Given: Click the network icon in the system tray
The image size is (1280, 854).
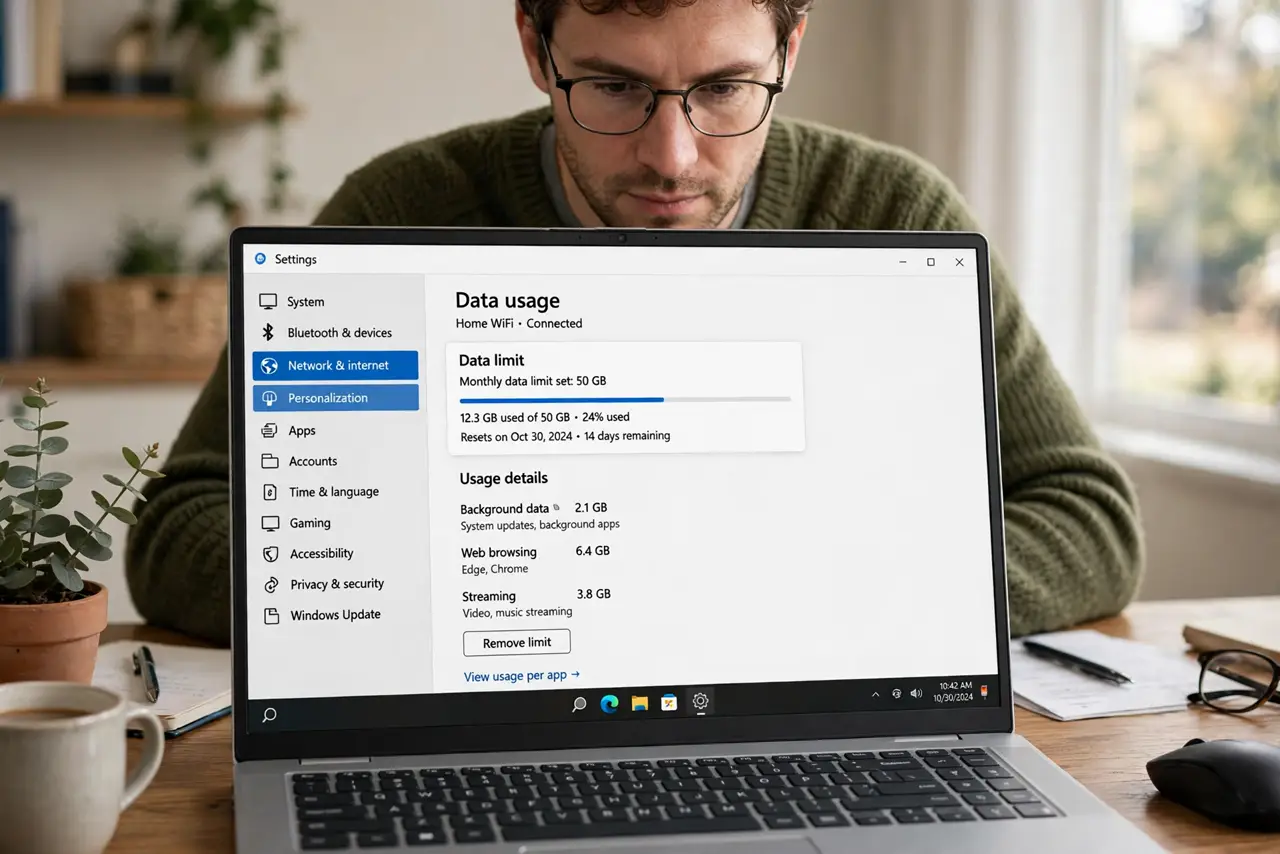Looking at the screenshot, I should [896, 693].
